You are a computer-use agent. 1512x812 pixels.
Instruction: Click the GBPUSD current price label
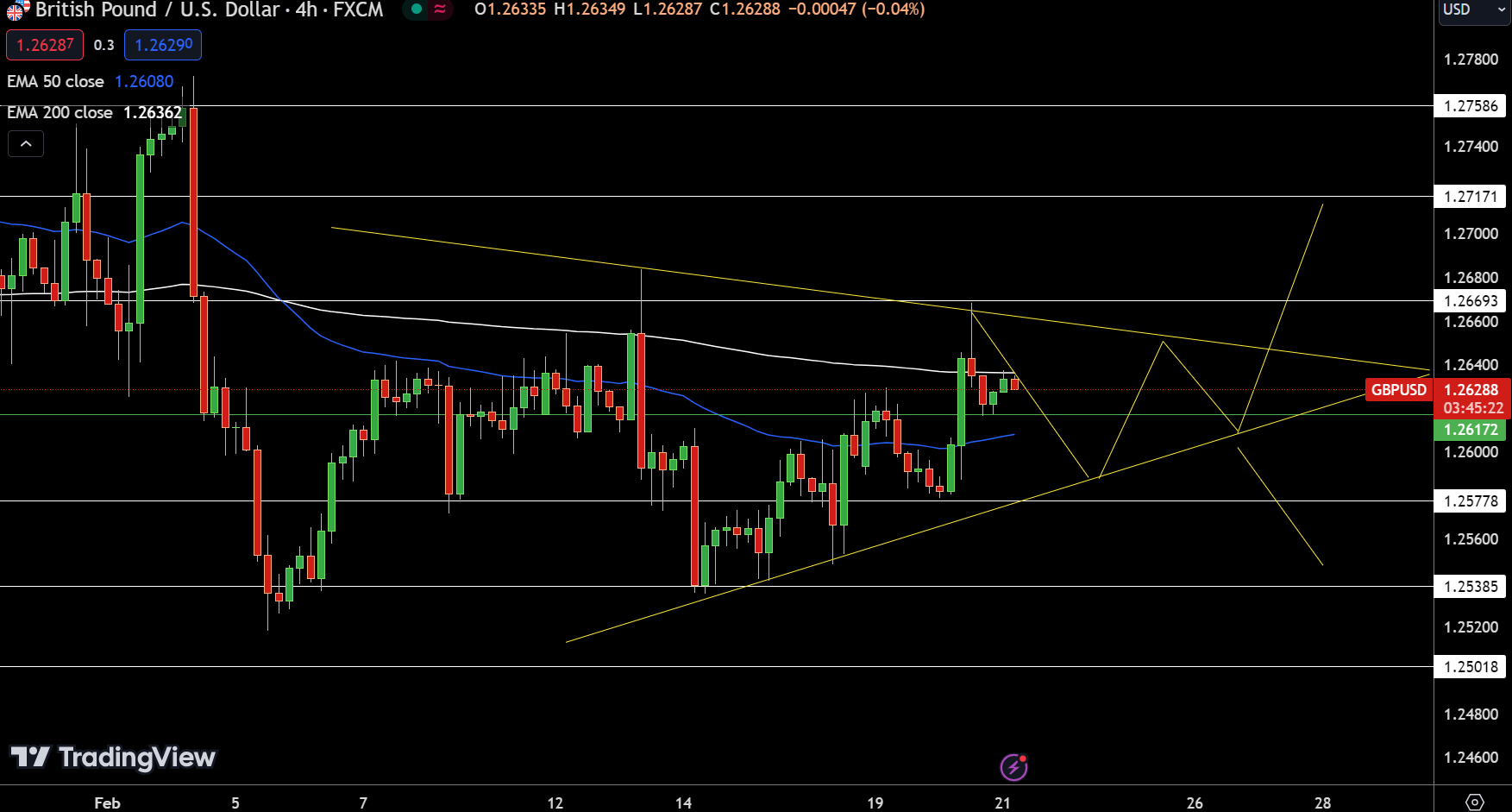tap(1398, 390)
